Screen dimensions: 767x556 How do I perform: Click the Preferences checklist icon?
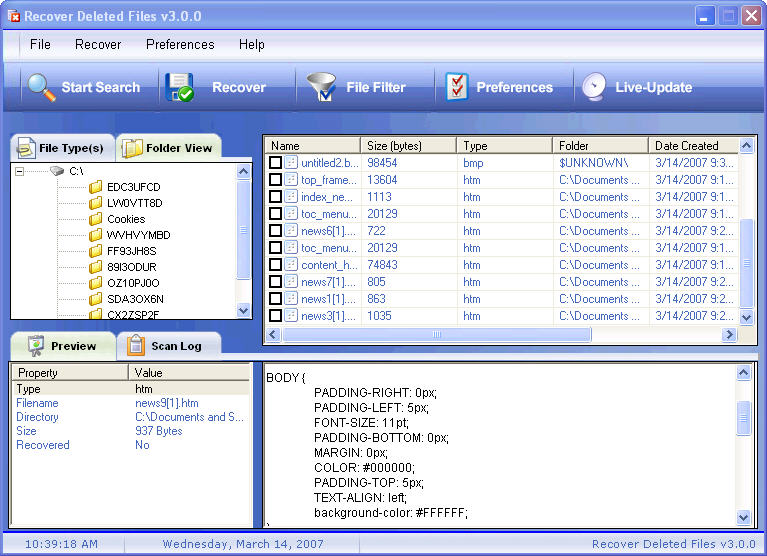(x=457, y=87)
